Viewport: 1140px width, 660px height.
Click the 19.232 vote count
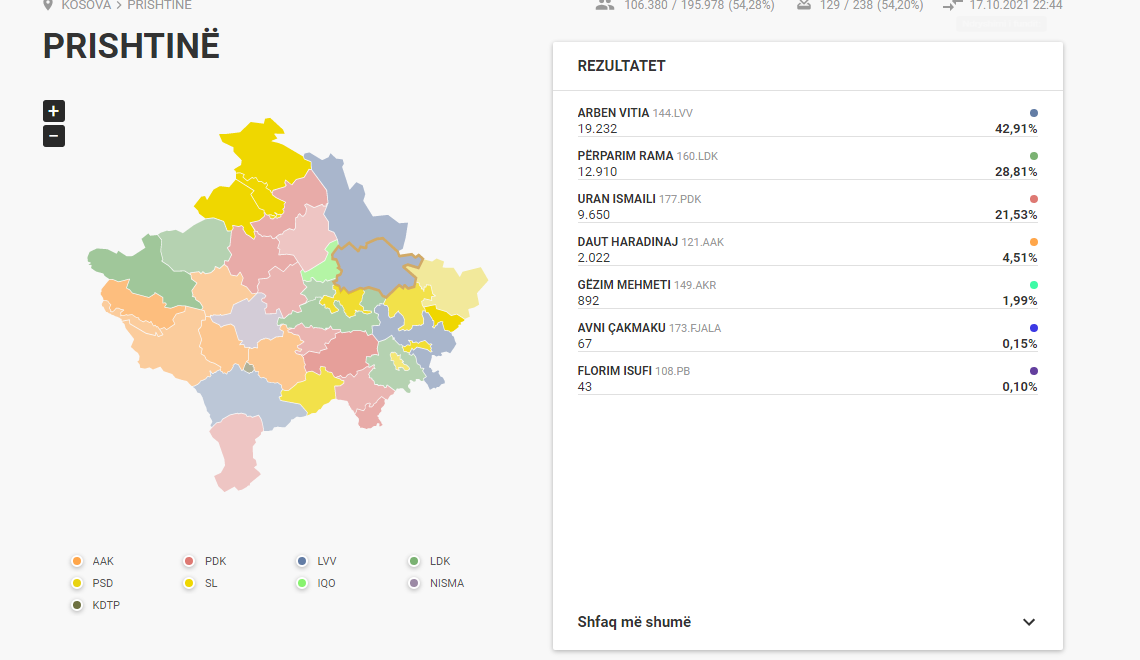click(597, 129)
